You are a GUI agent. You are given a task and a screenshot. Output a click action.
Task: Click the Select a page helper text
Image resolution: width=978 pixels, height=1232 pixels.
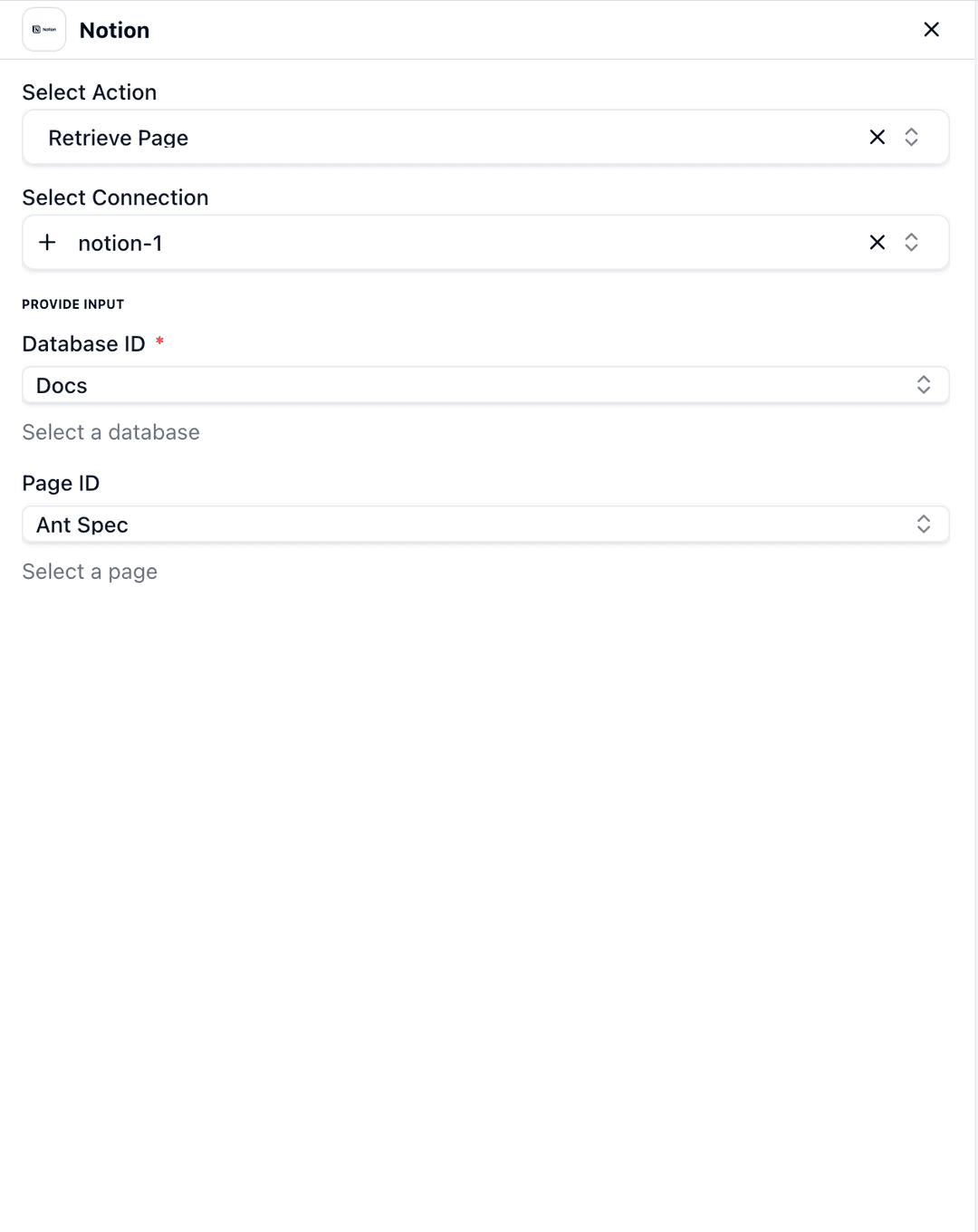click(89, 571)
